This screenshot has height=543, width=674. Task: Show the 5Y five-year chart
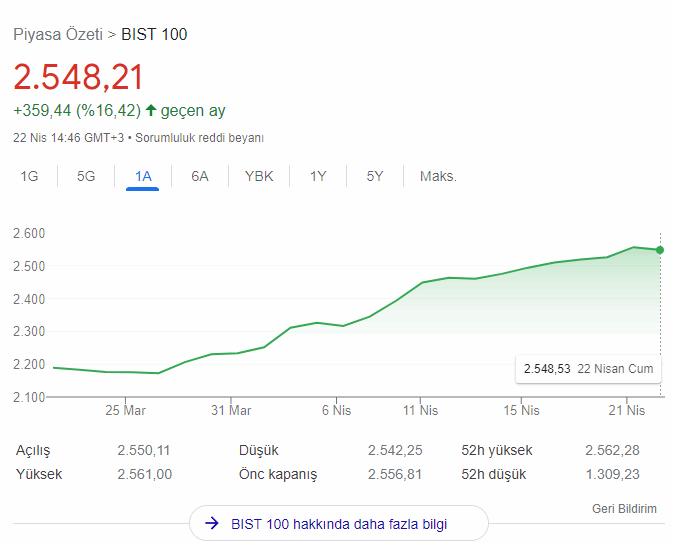click(375, 177)
